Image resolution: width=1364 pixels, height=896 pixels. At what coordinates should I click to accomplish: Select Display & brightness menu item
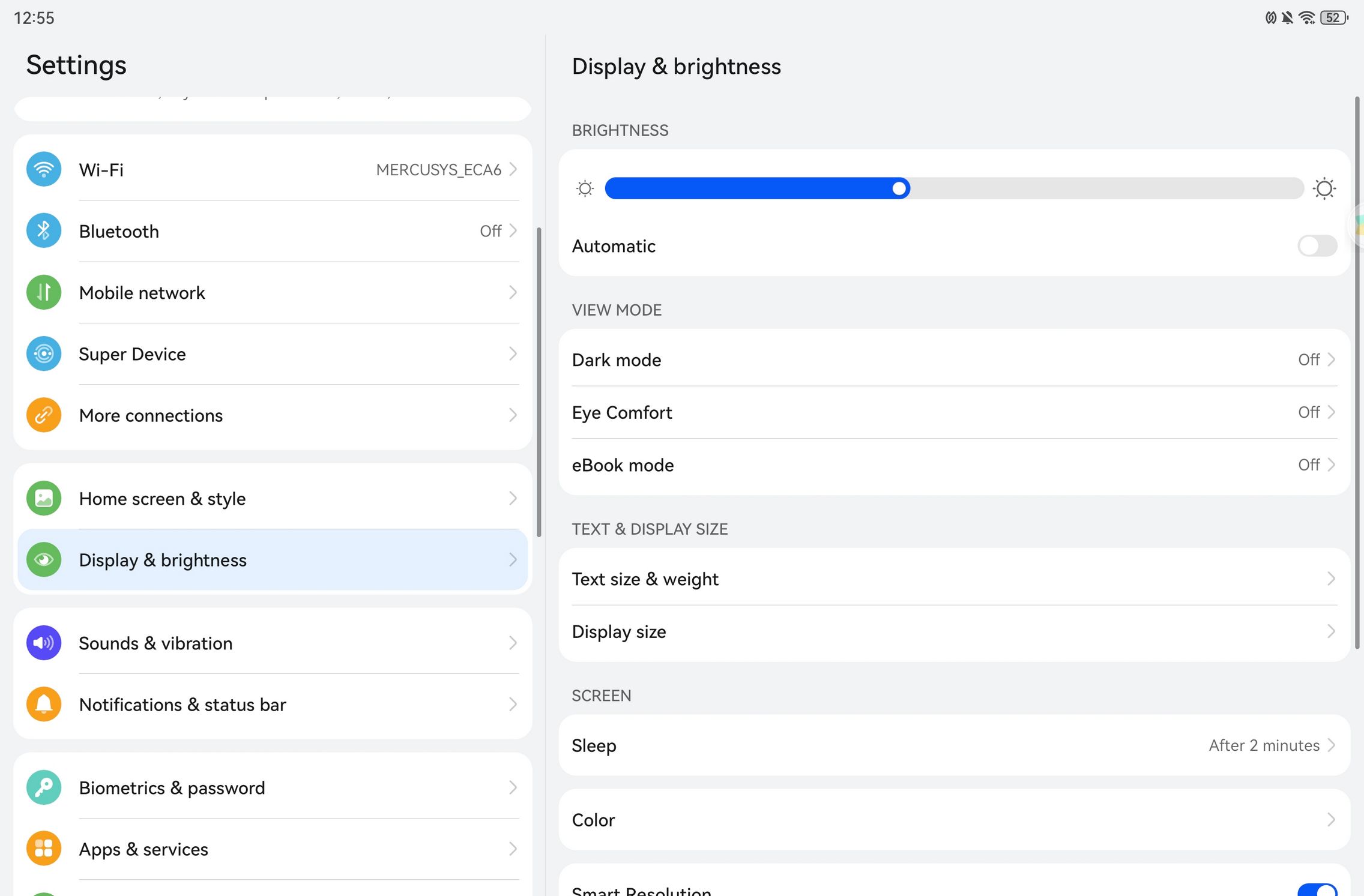(x=273, y=561)
